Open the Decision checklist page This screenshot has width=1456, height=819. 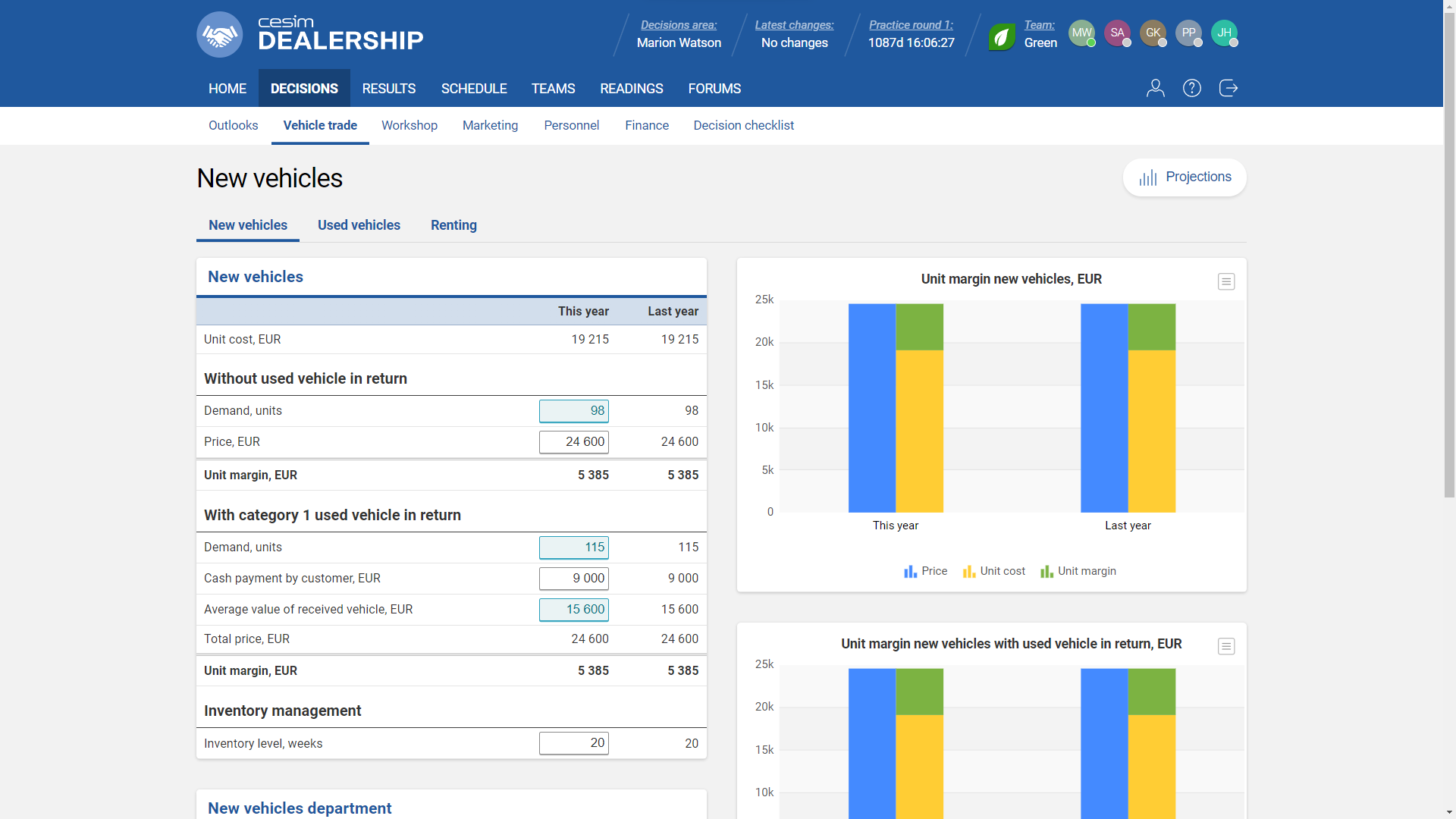[743, 125]
